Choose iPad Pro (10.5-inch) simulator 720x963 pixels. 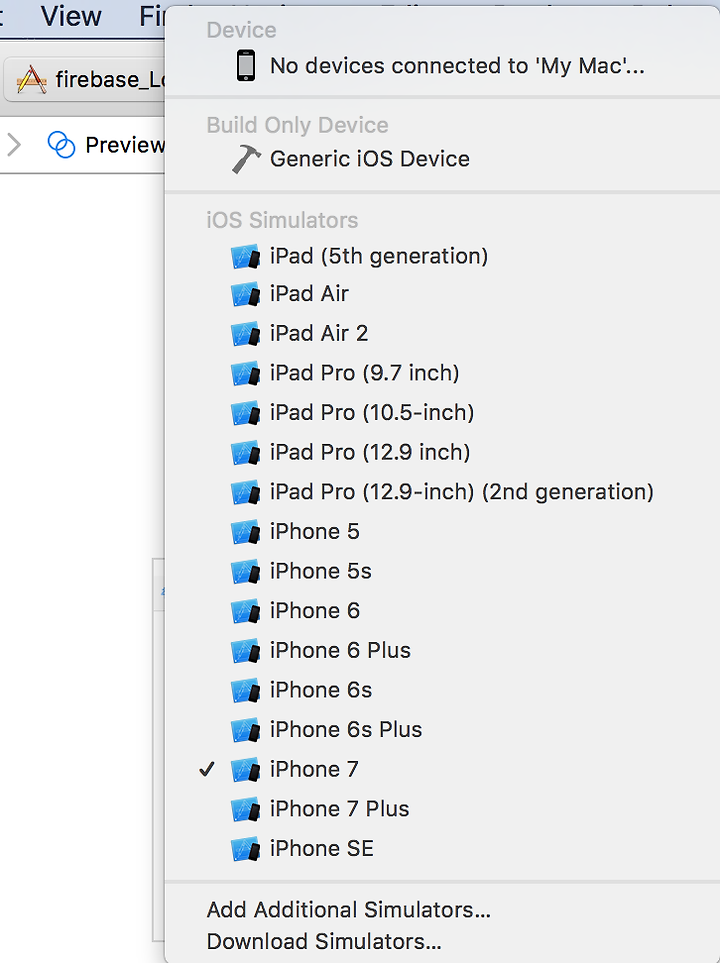(x=442, y=413)
